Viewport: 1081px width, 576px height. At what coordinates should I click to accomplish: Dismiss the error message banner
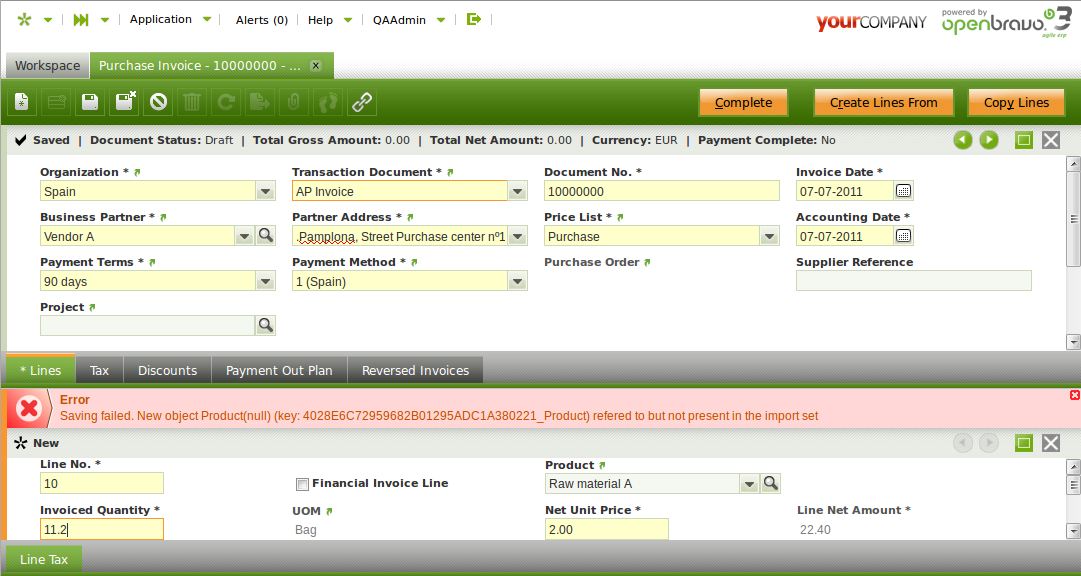tap(1075, 395)
